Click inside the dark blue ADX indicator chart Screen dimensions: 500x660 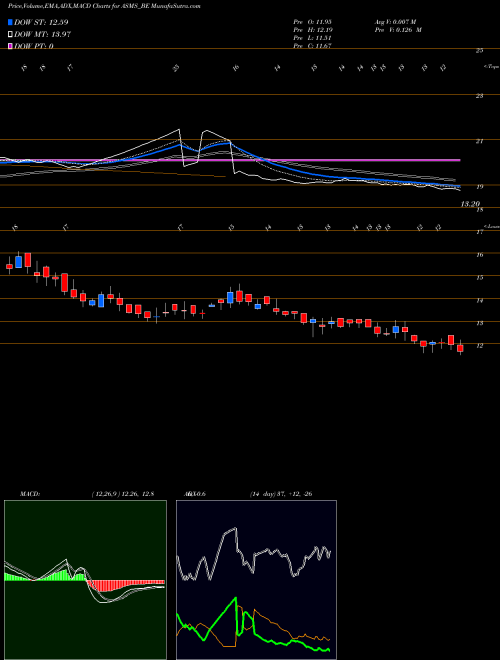(x=256, y=580)
